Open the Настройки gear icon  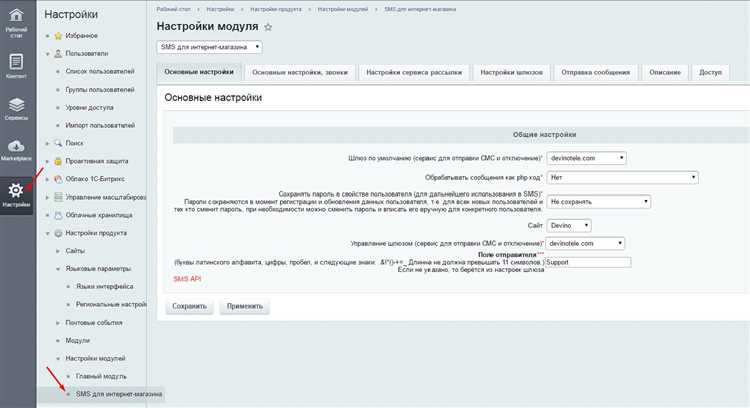[x=16, y=190]
